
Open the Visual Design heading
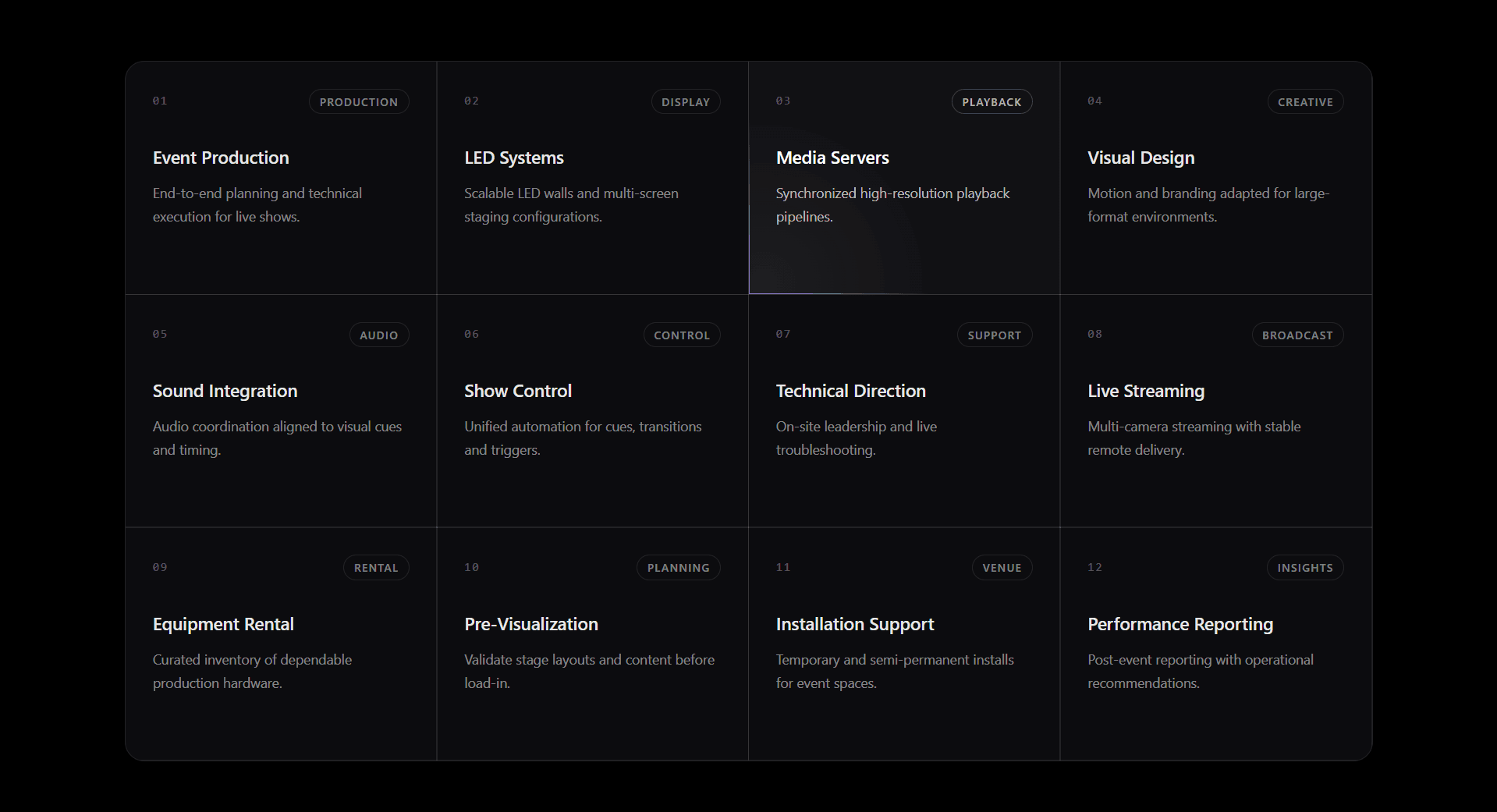[x=1141, y=158]
